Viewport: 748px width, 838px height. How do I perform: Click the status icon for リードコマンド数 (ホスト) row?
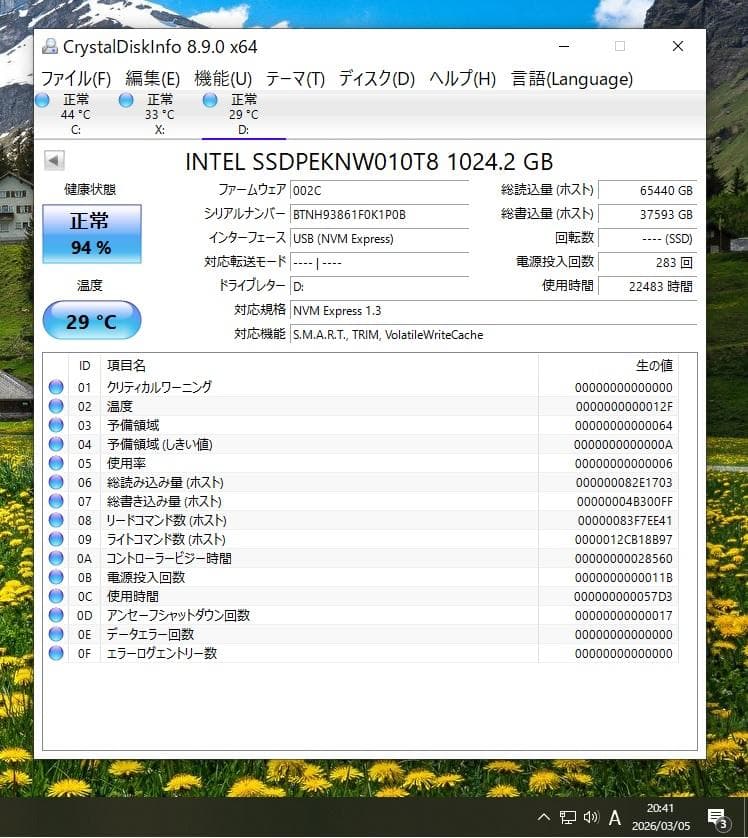coord(56,520)
